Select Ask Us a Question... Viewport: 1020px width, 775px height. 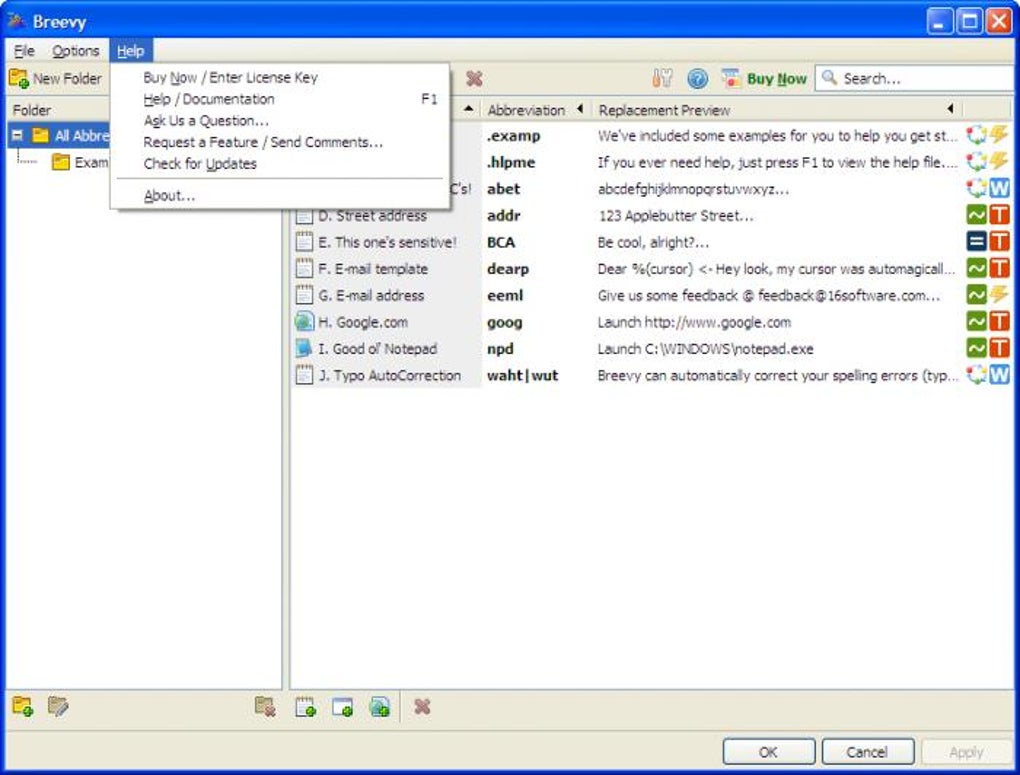pos(281,120)
